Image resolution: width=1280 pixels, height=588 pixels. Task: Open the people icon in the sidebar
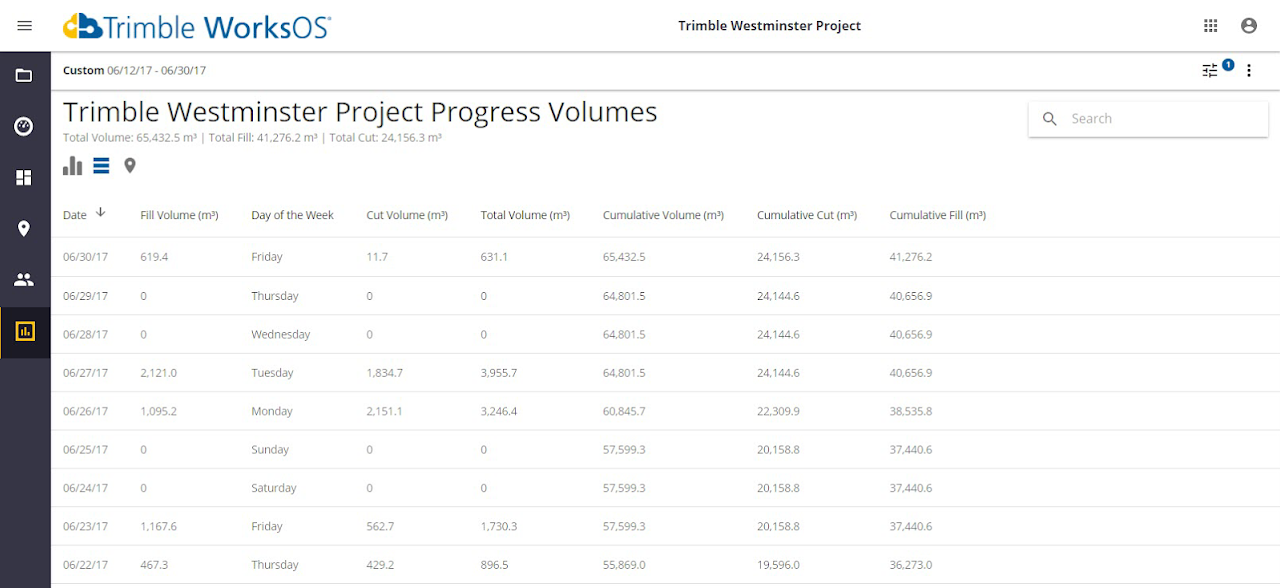[x=24, y=280]
